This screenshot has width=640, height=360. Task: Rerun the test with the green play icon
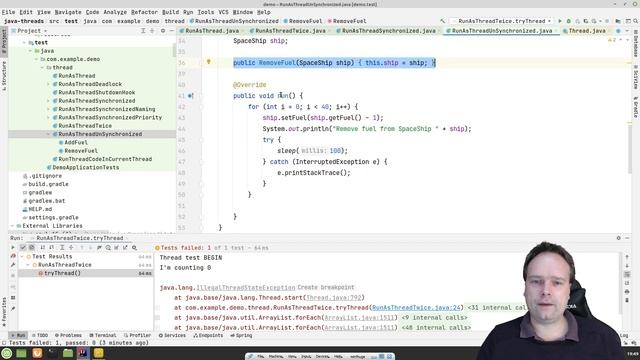[x=13, y=247]
